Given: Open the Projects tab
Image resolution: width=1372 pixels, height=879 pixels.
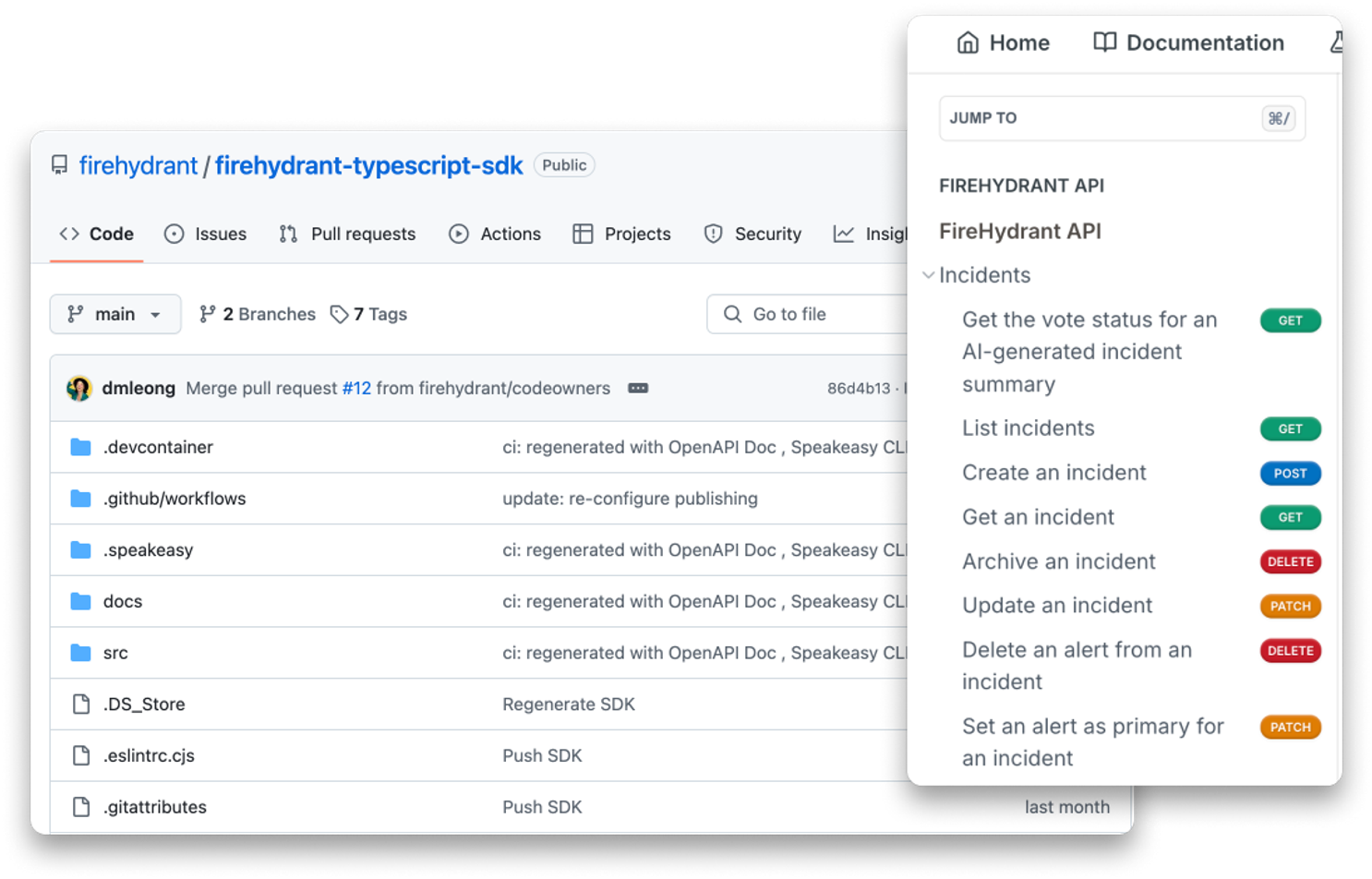Looking at the screenshot, I should pos(621,235).
